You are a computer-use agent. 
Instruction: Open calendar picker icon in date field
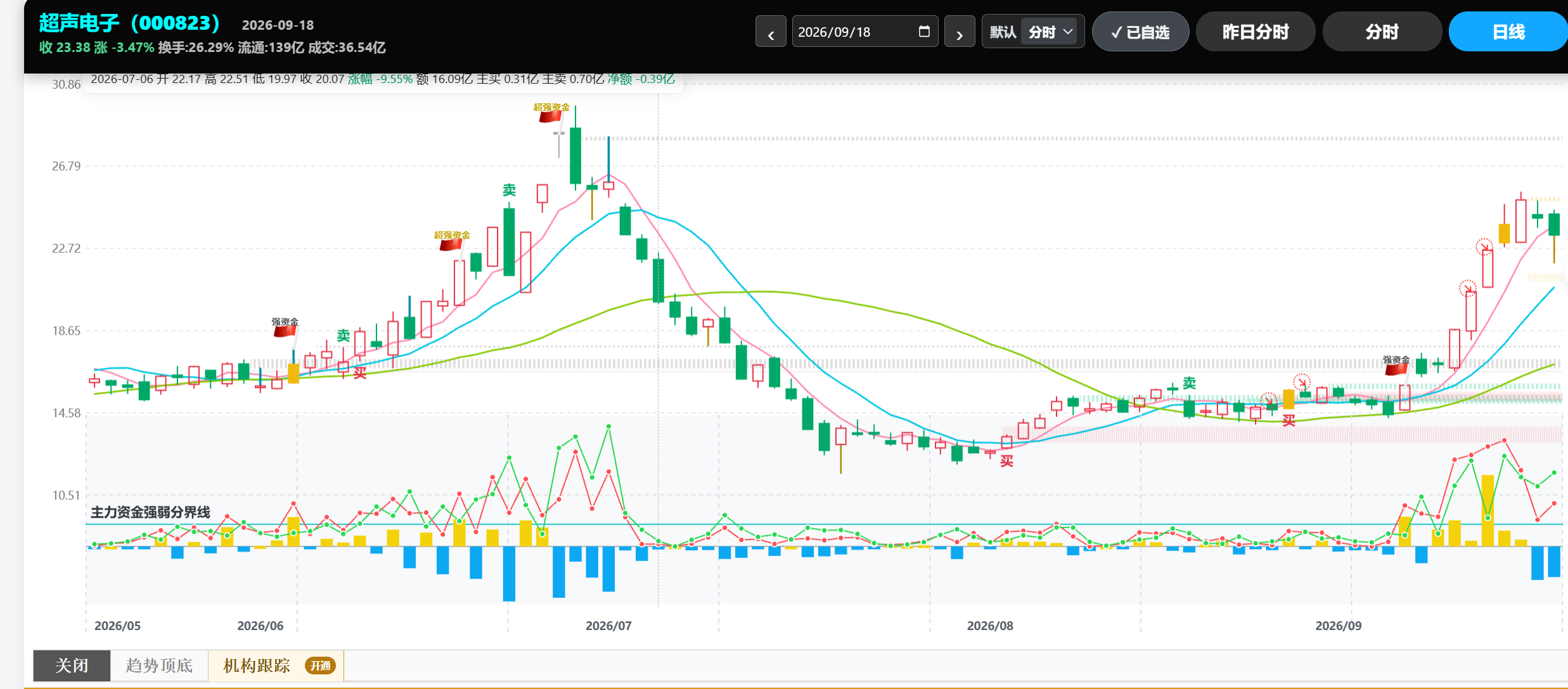coord(924,31)
